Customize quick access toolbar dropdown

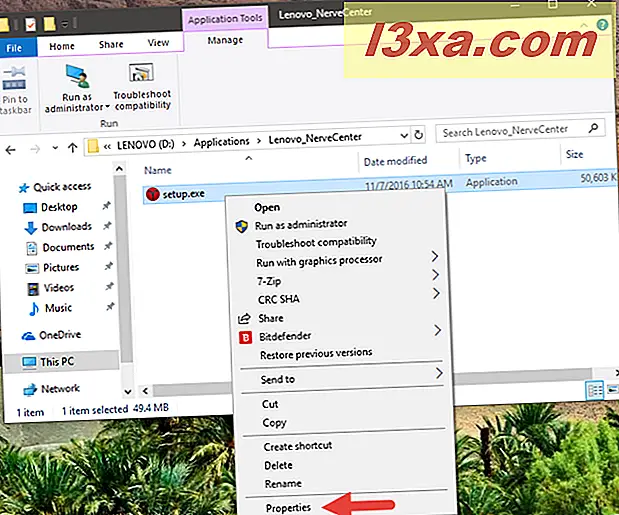coord(64,24)
